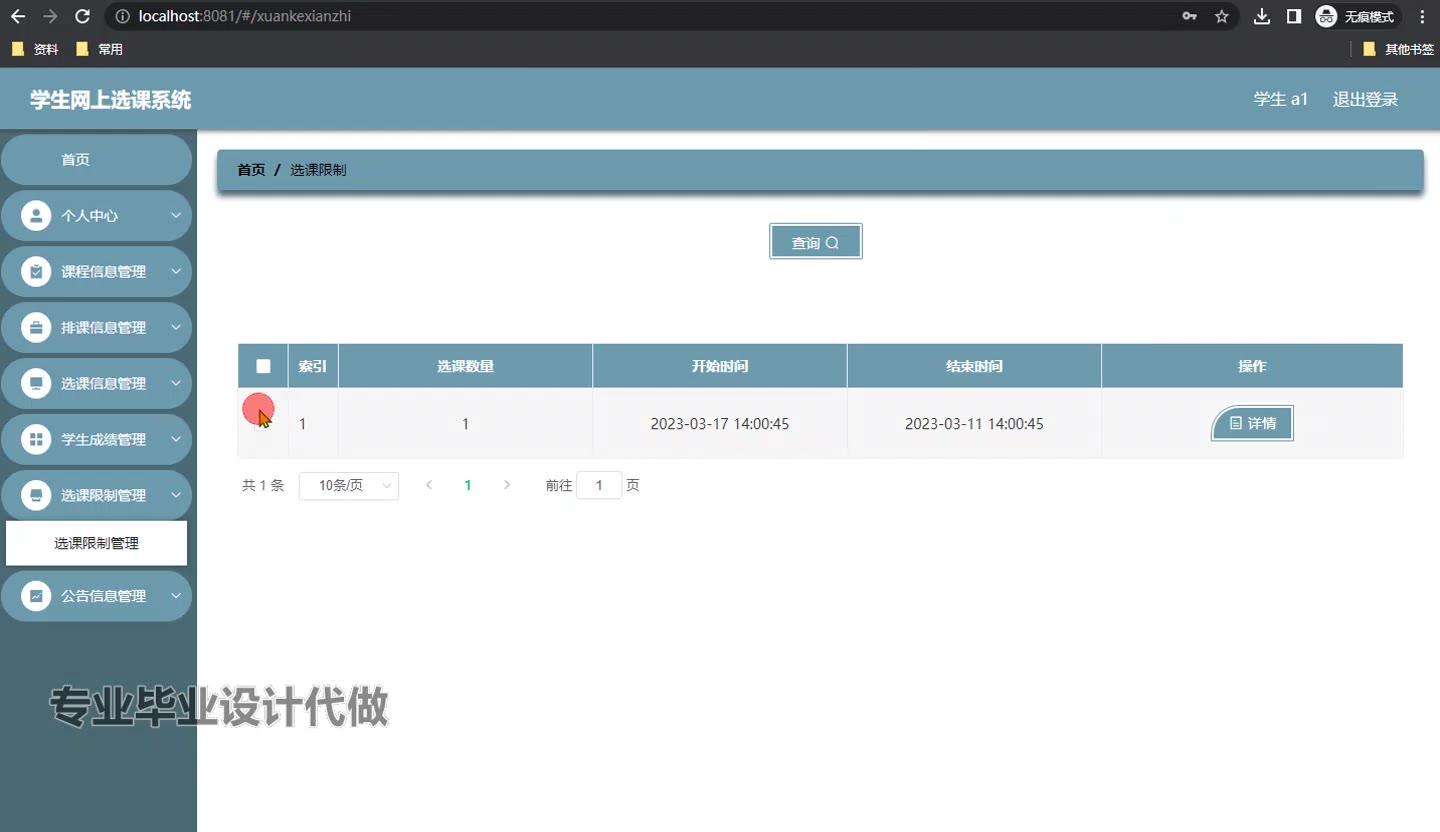This screenshot has width=1440, height=832.
Task: Click the 学生 a1 user label
Action: click(x=1281, y=99)
